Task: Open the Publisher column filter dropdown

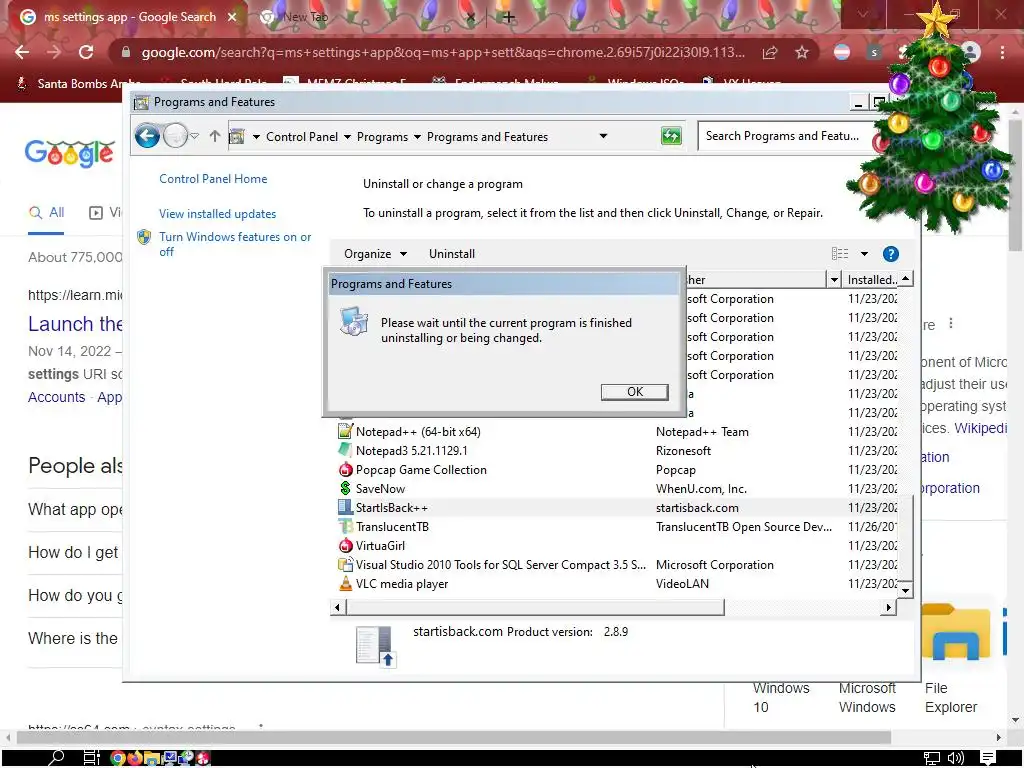Action: tap(834, 280)
